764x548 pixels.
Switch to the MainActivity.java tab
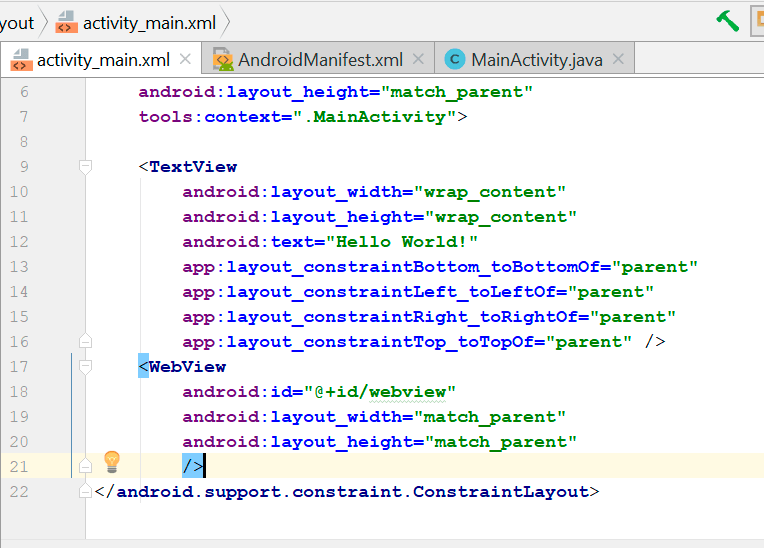[534, 58]
